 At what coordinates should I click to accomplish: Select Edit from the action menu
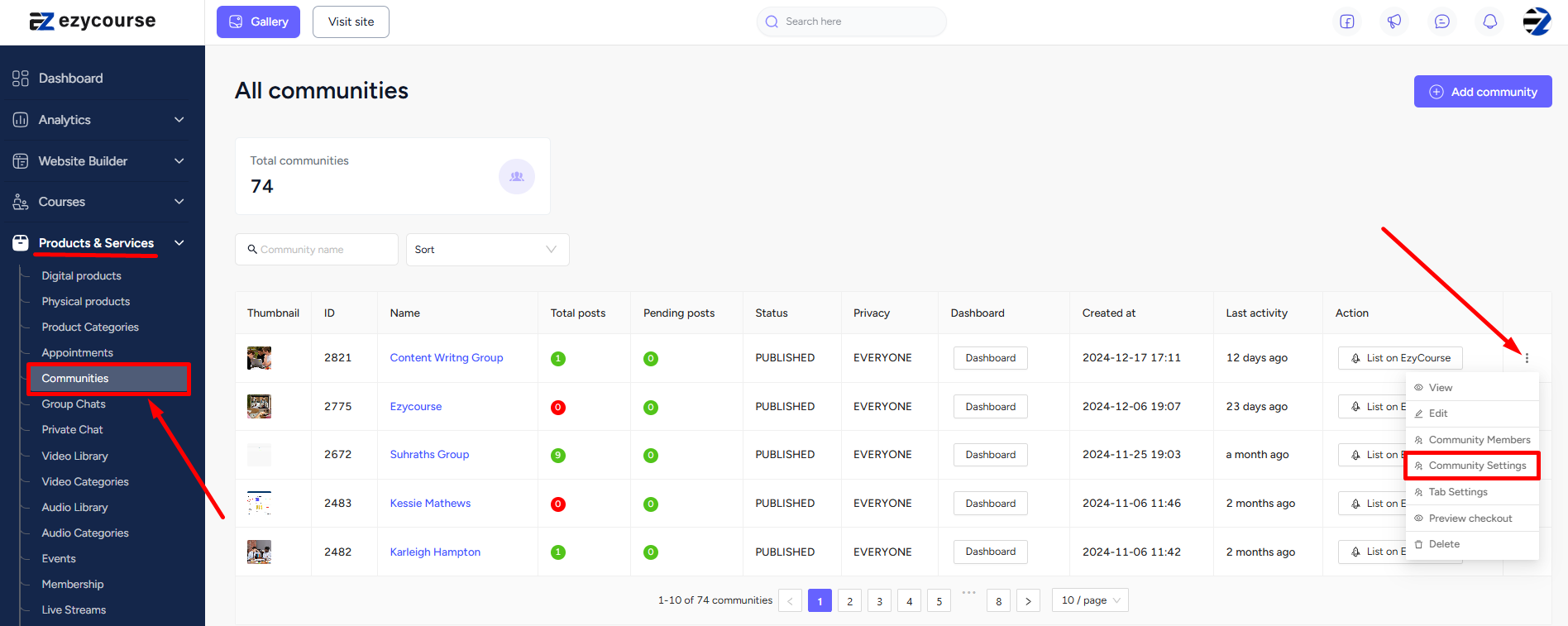(1472, 413)
